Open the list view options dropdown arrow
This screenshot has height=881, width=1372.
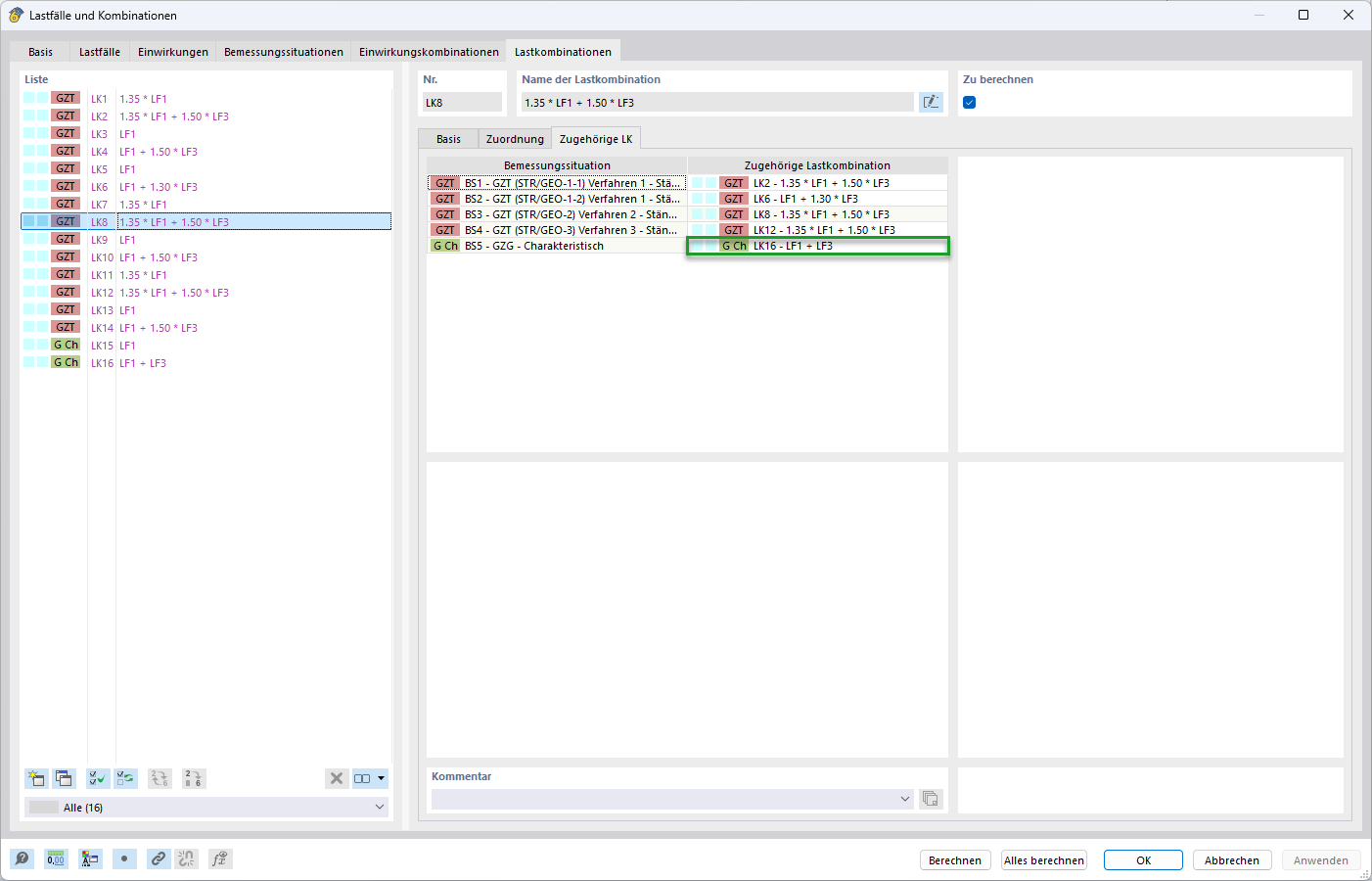pyautogui.click(x=382, y=778)
